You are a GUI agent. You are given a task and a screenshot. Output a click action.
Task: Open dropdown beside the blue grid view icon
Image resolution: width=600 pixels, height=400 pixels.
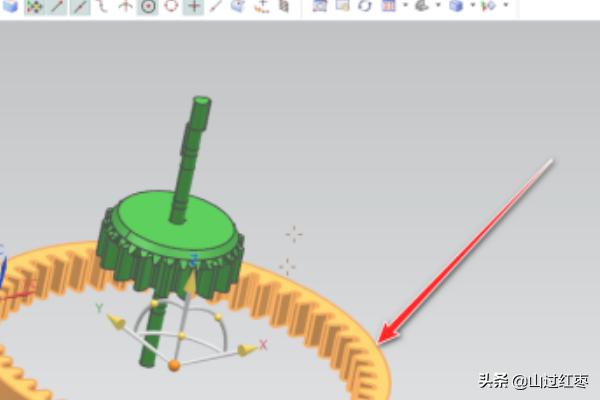coord(405,5)
